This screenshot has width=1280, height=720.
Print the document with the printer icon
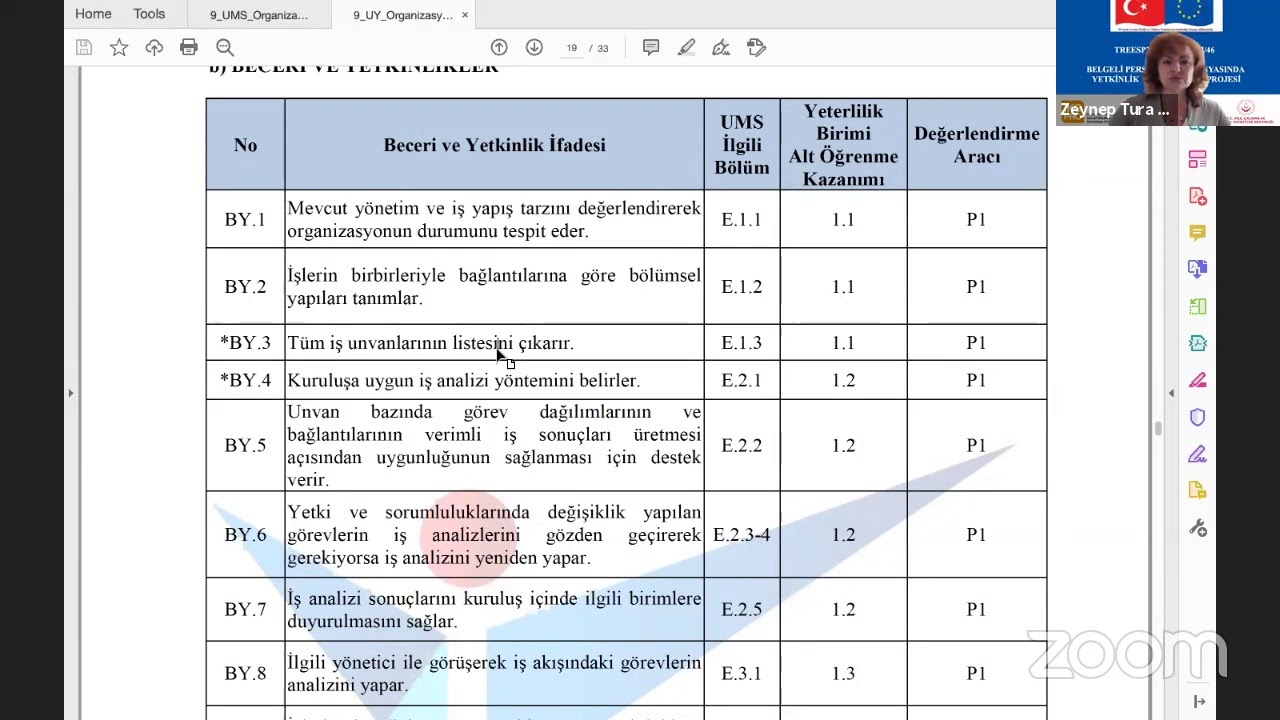point(189,47)
